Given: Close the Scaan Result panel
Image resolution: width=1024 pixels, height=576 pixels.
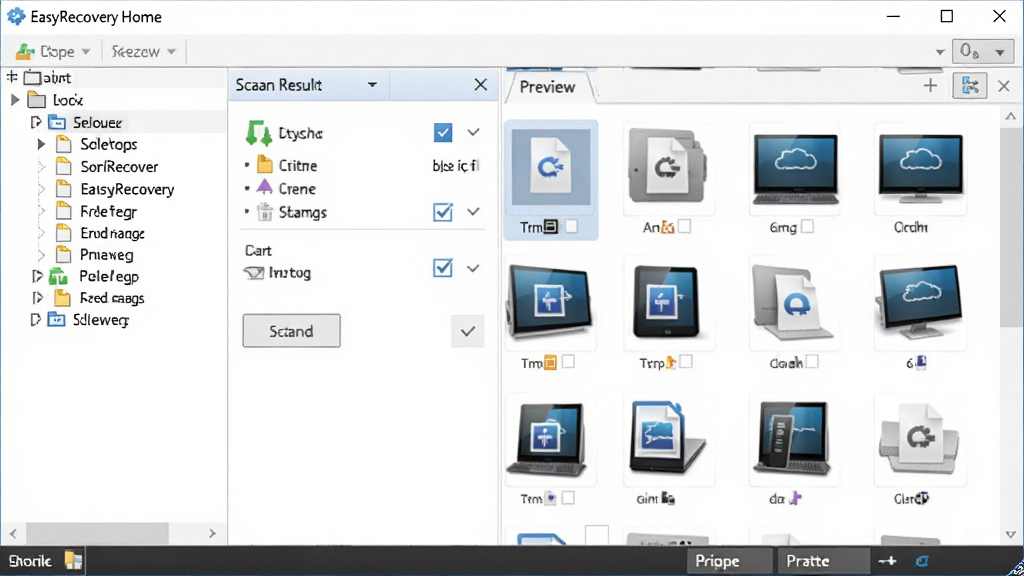Looking at the screenshot, I should tap(481, 84).
